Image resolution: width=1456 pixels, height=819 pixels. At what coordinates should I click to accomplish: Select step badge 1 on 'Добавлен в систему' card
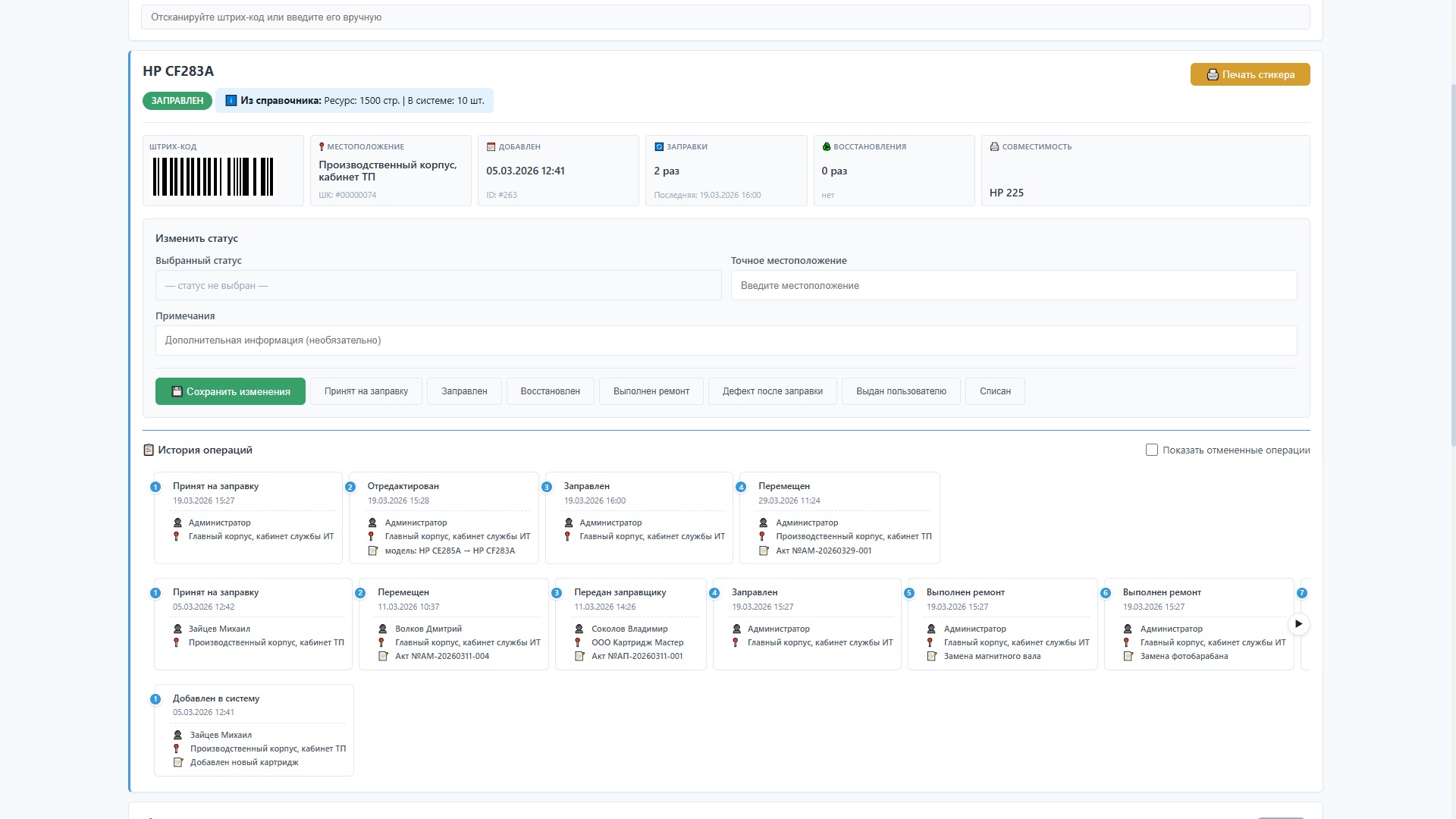pos(155,699)
